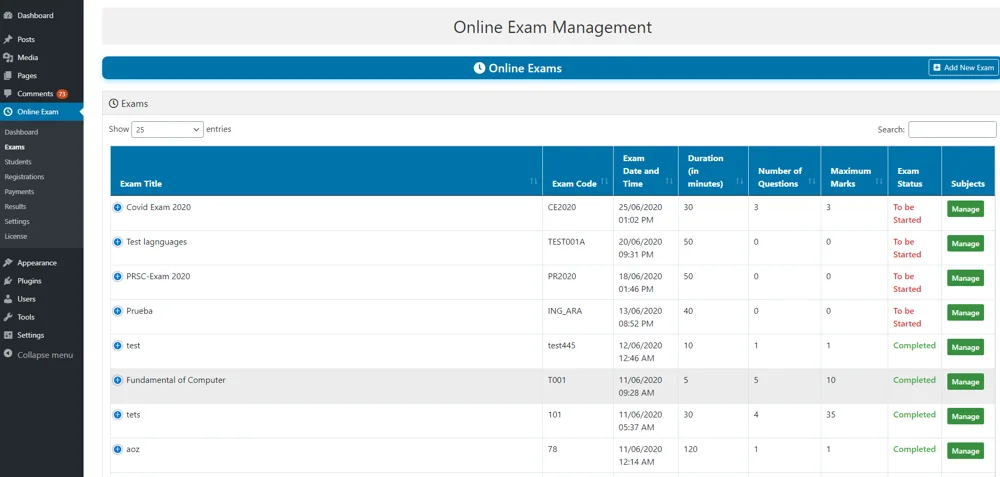Open the Students submenu item
Viewport: 1000px width, 477px height.
(18, 162)
